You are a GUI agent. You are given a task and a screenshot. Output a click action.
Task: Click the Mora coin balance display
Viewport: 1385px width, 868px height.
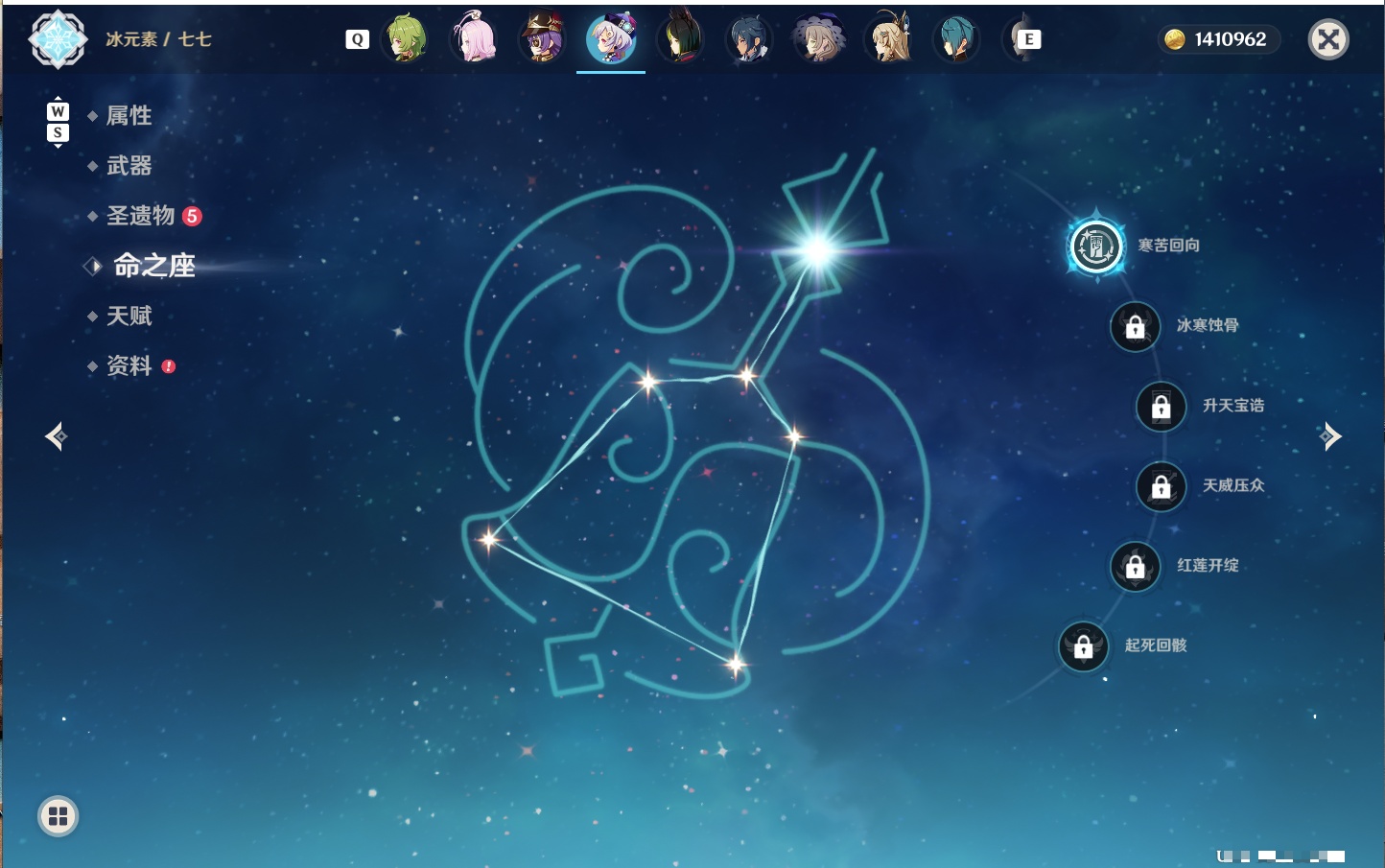(1217, 39)
